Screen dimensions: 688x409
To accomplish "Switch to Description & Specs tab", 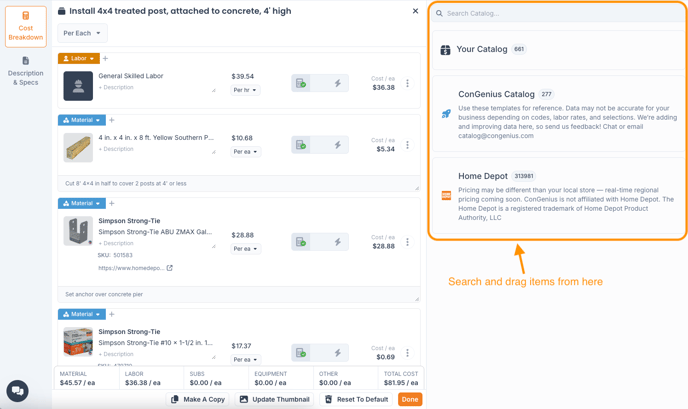I will (25, 71).
